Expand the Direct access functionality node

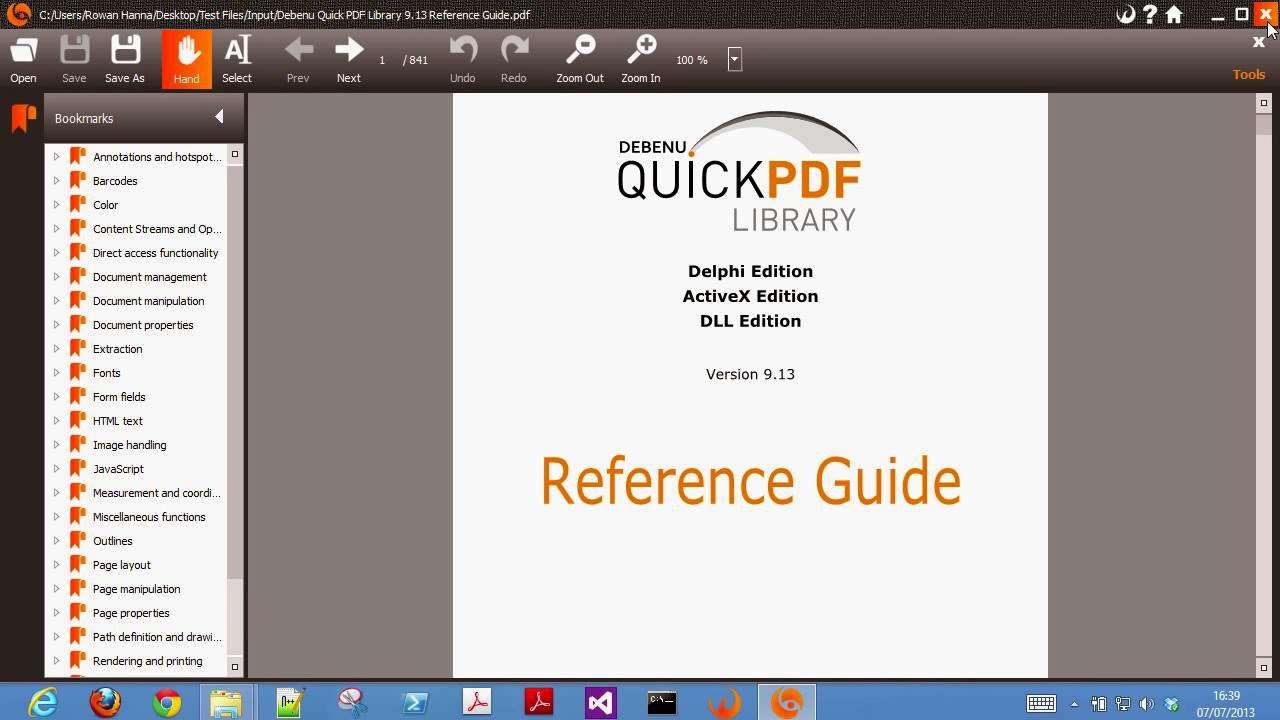(x=56, y=253)
